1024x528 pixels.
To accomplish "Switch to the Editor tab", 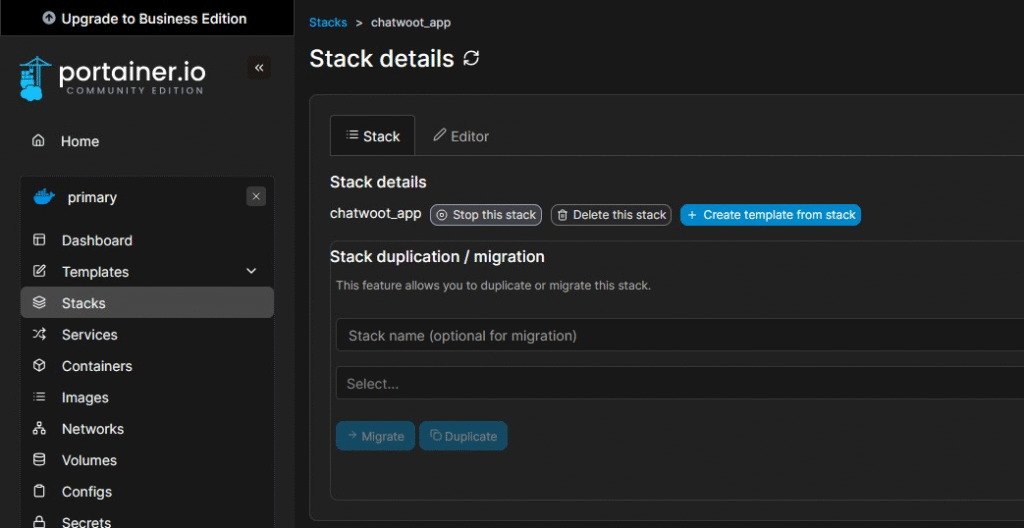I will 461,136.
